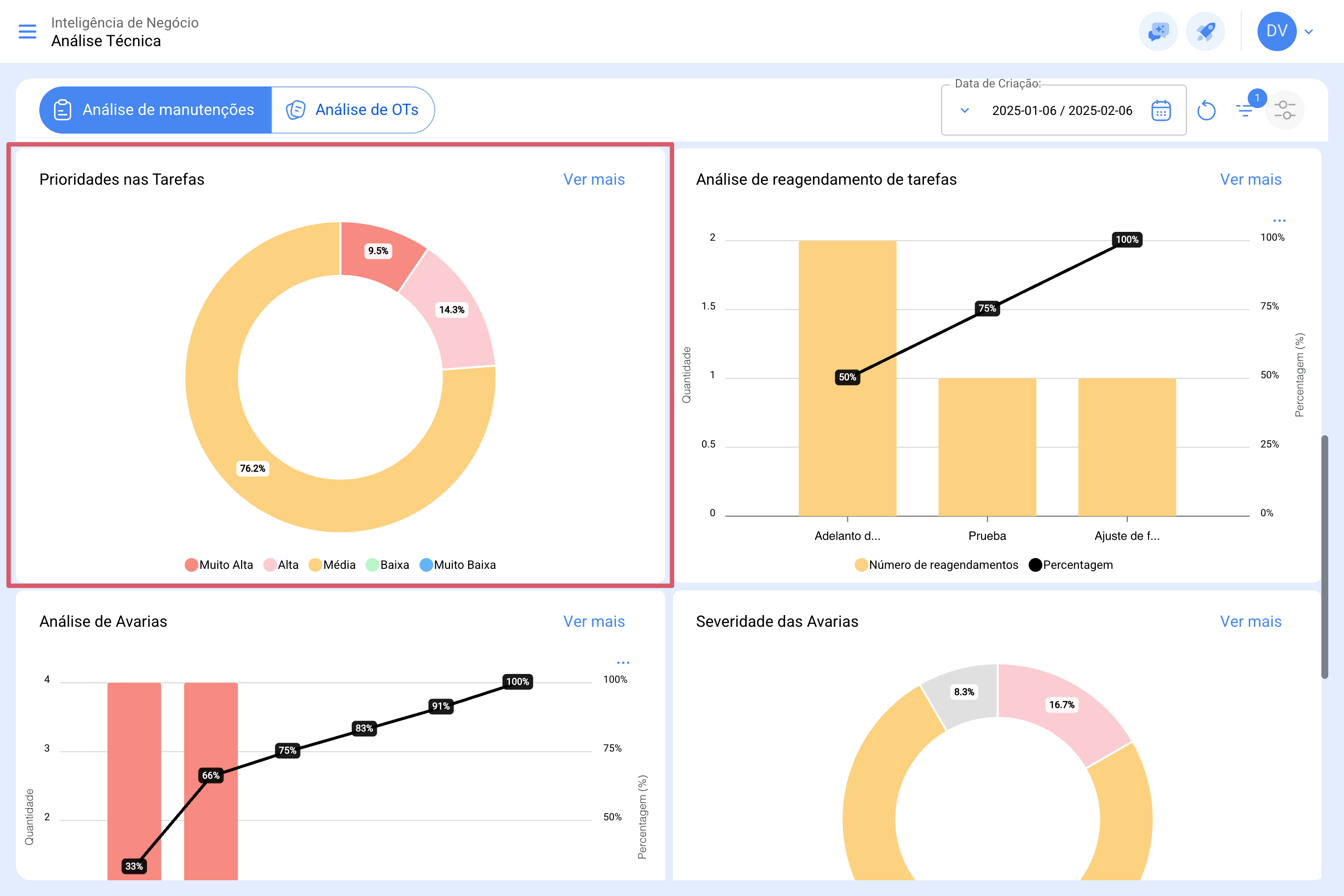Toggle the Média legend item

pyautogui.click(x=332, y=564)
